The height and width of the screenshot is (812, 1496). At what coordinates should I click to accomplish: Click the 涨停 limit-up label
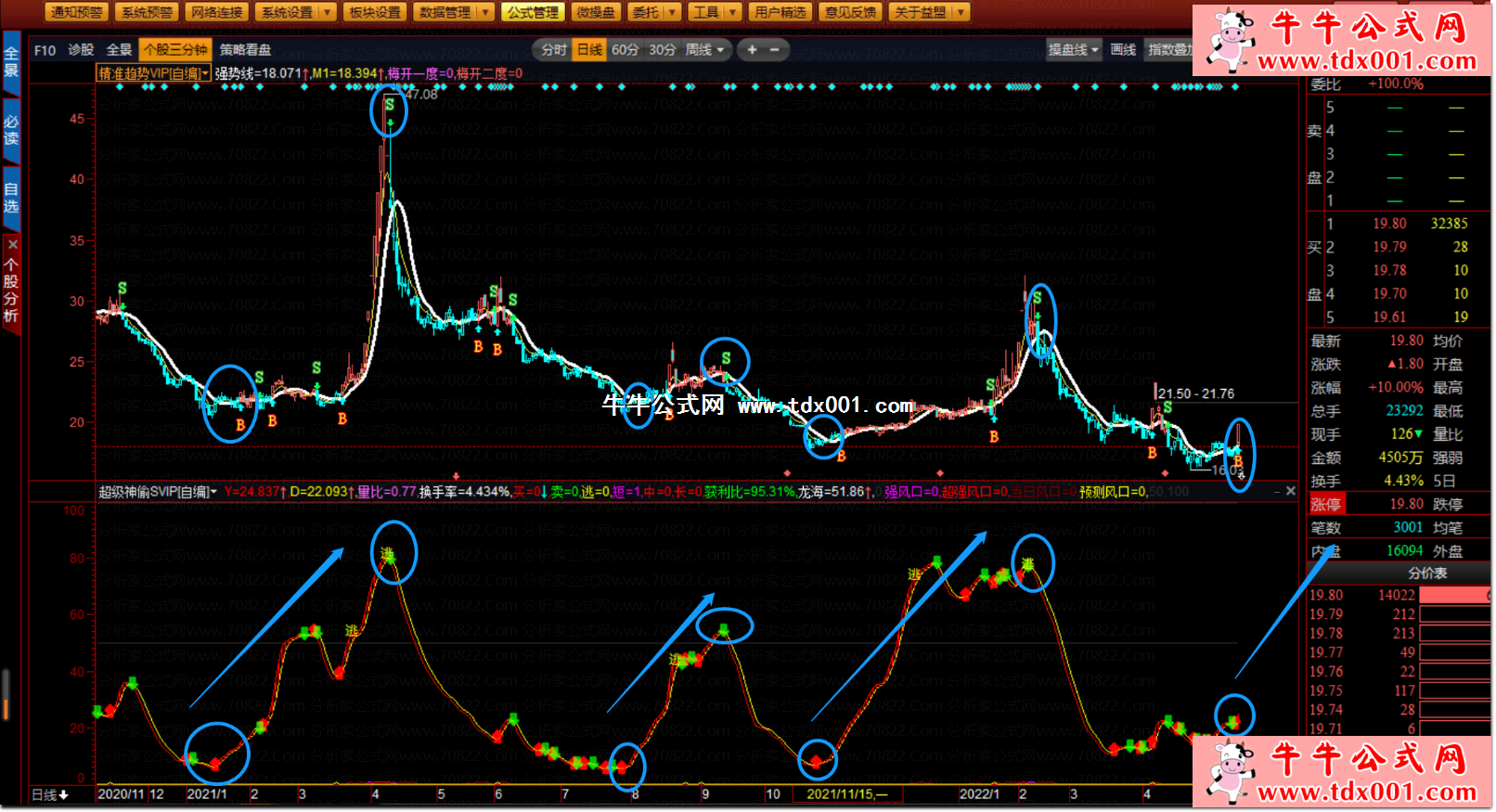click(1325, 504)
